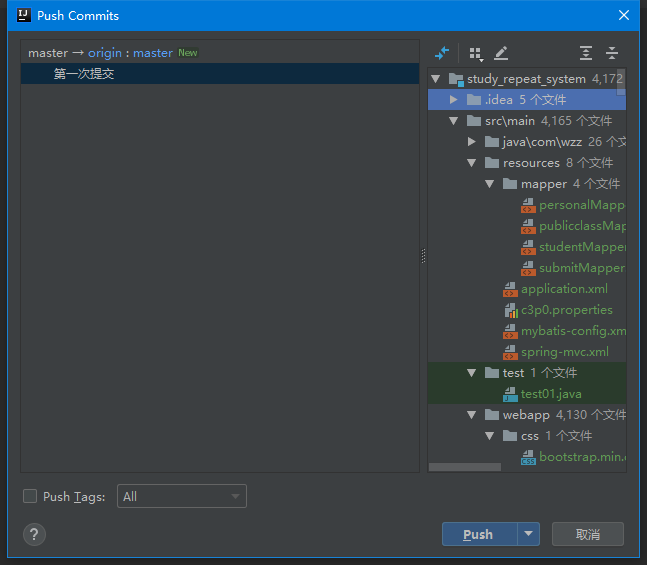Click the test folder icon
Image resolution: width=647 pixels, height=565 pixels.
point(492,373)
